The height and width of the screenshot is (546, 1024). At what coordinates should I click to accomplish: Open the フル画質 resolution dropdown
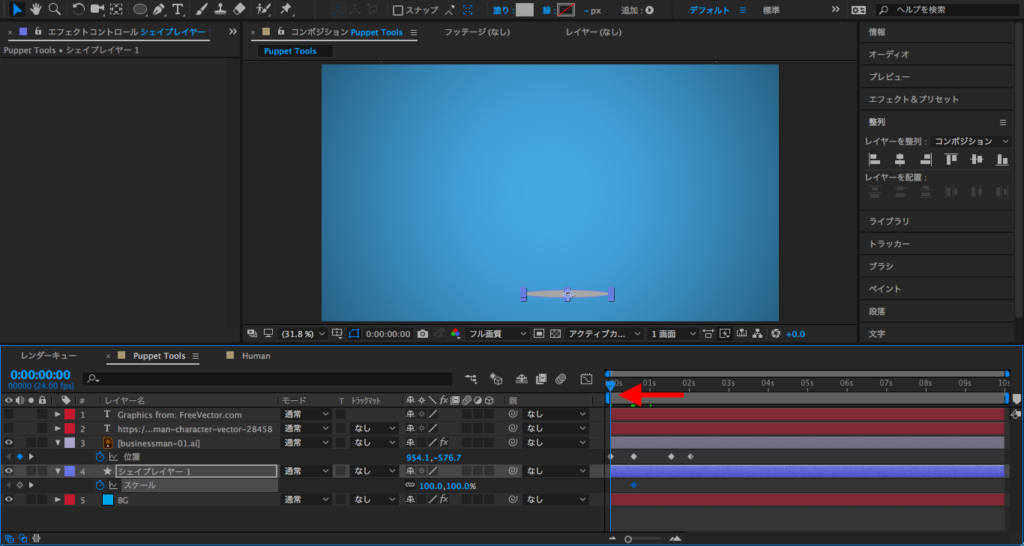tap(498, 333)
